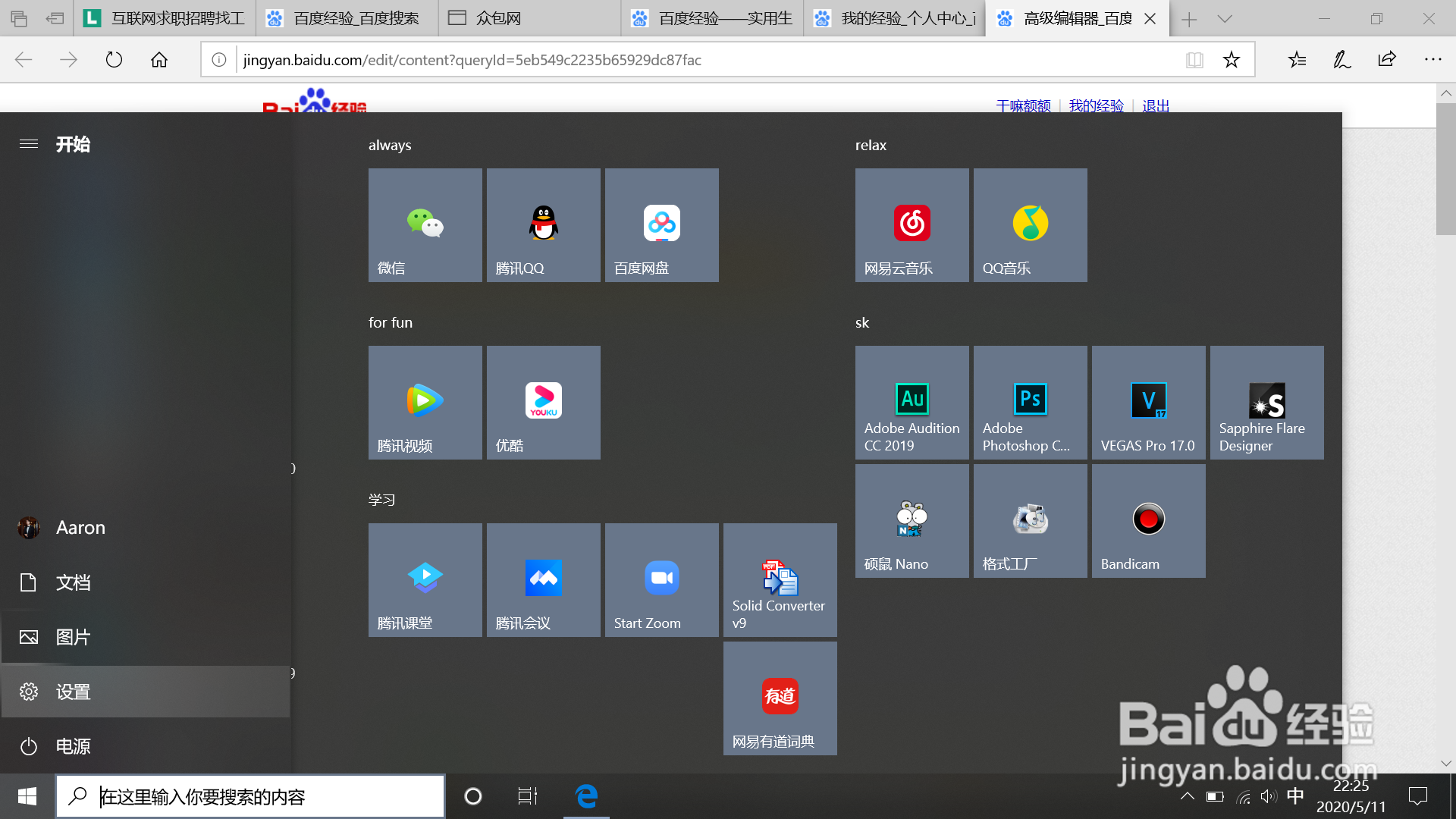
Task: Expand the system tray hidden icons chevron
Action: click(1188, 796)
